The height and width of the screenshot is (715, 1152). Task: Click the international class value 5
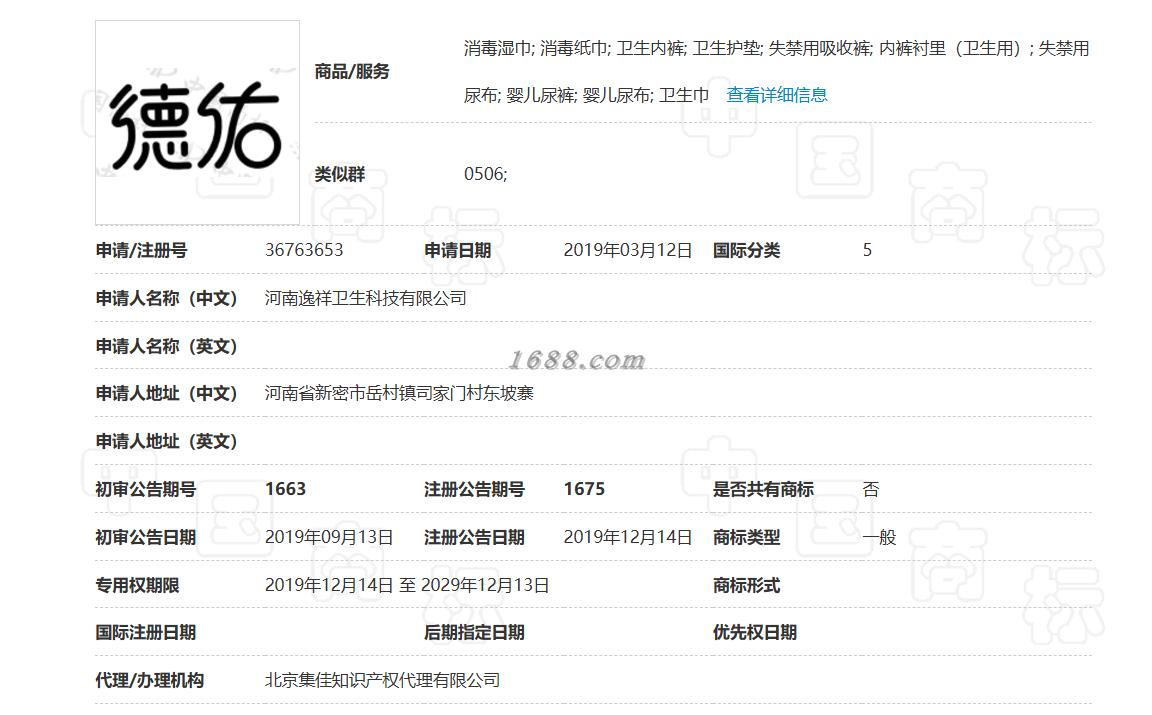tap(867, 250)
